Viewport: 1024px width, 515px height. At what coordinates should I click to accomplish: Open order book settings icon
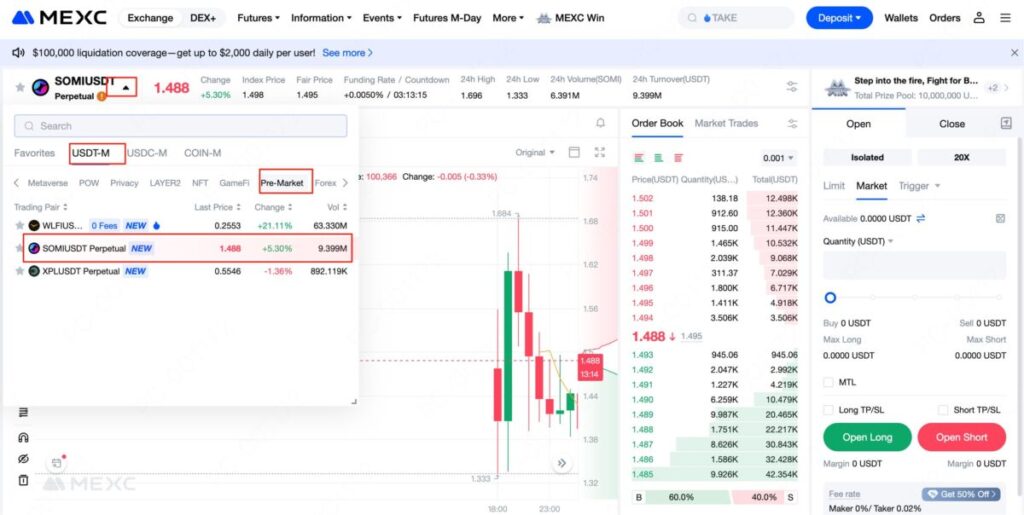coord(792,123)
